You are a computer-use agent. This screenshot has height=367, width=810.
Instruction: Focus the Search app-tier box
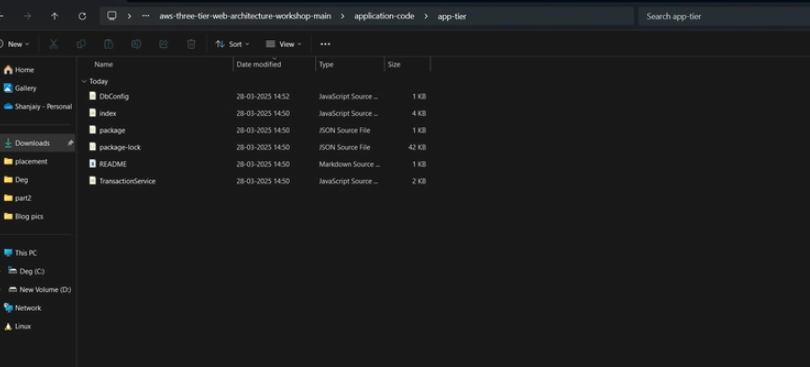[724, 16]
